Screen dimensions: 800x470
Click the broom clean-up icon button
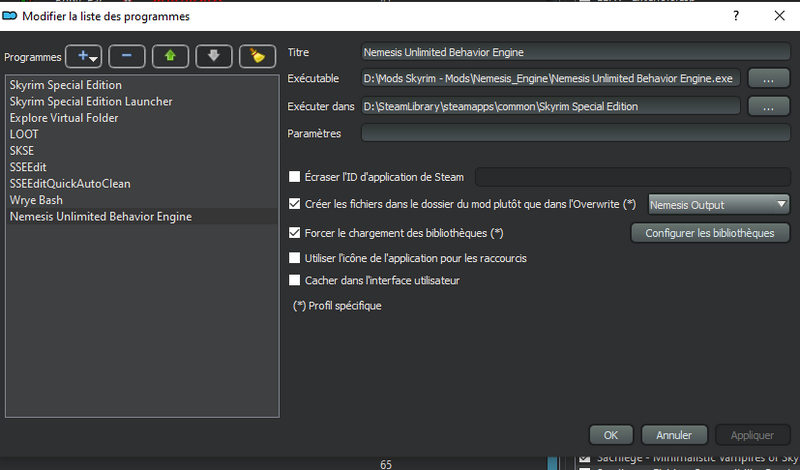click(x=257, y=57)
